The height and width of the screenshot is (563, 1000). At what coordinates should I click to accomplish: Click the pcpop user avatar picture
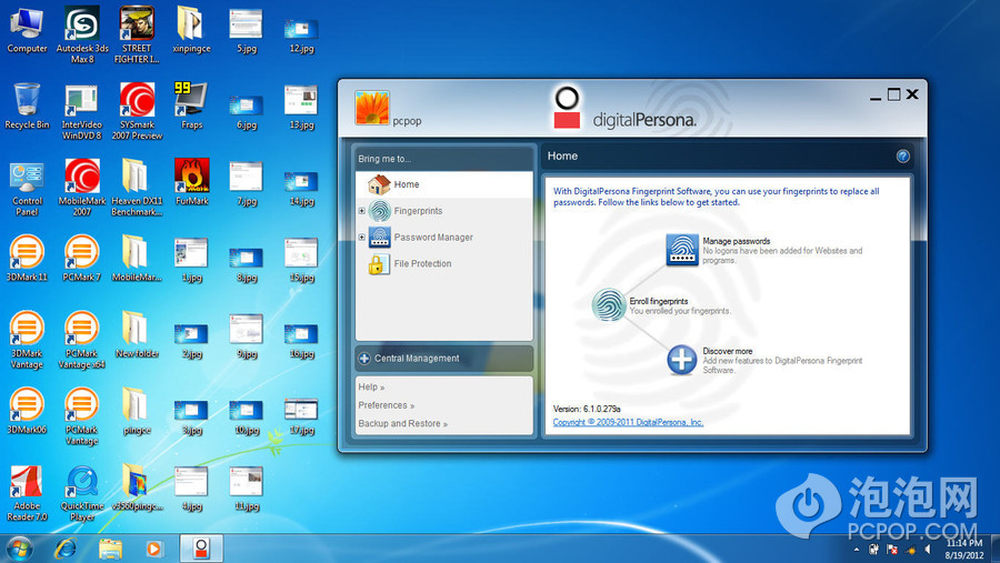pyautogui.click(x=372, y=108)
